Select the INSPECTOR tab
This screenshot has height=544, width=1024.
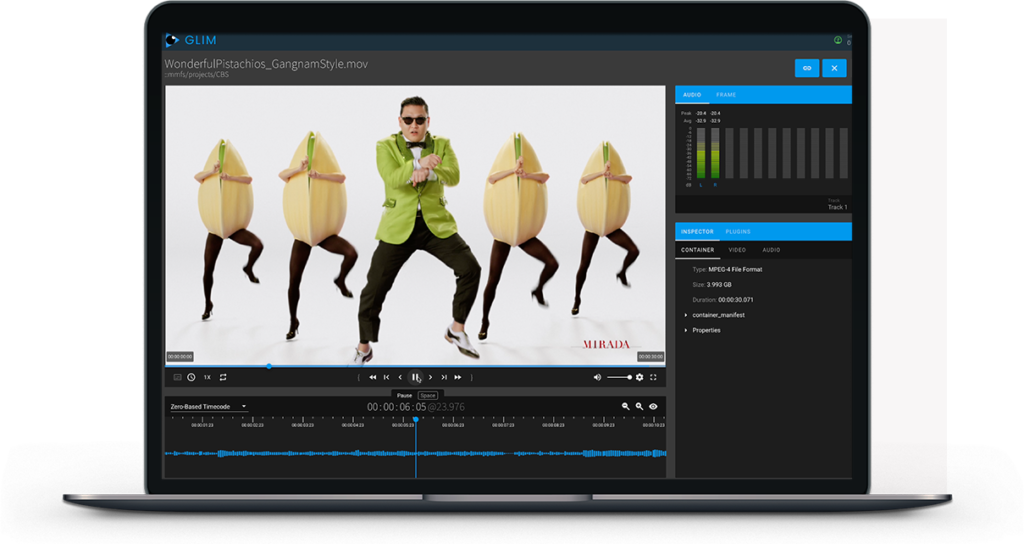pyautogui.click(x=697, y=232)
